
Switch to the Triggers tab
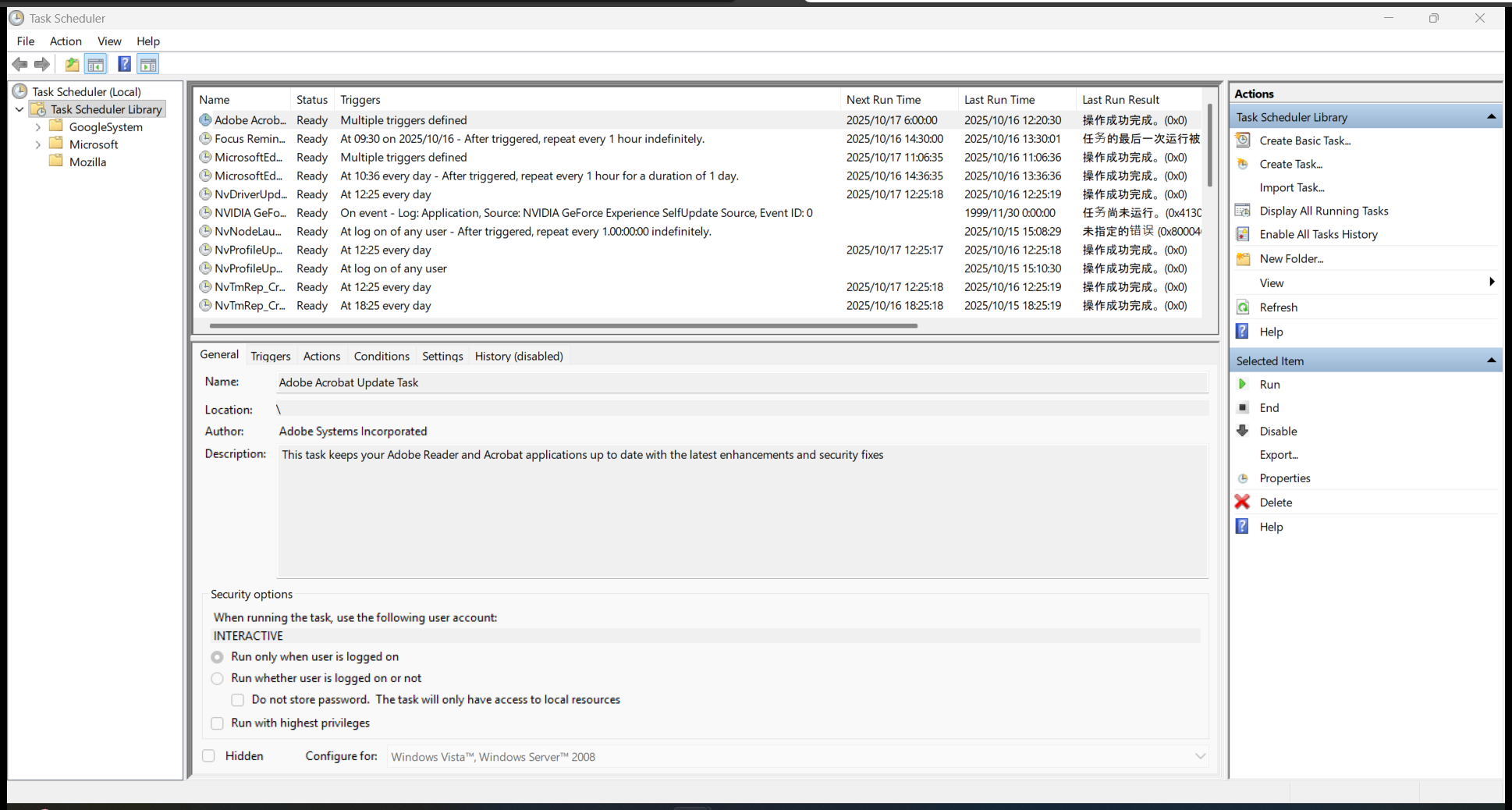(x=270, y=356)
